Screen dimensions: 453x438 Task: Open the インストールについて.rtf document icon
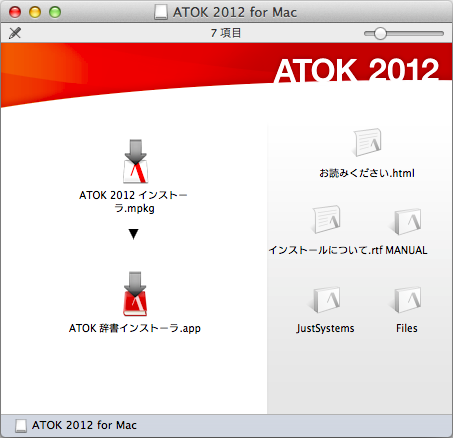(327, 219)
